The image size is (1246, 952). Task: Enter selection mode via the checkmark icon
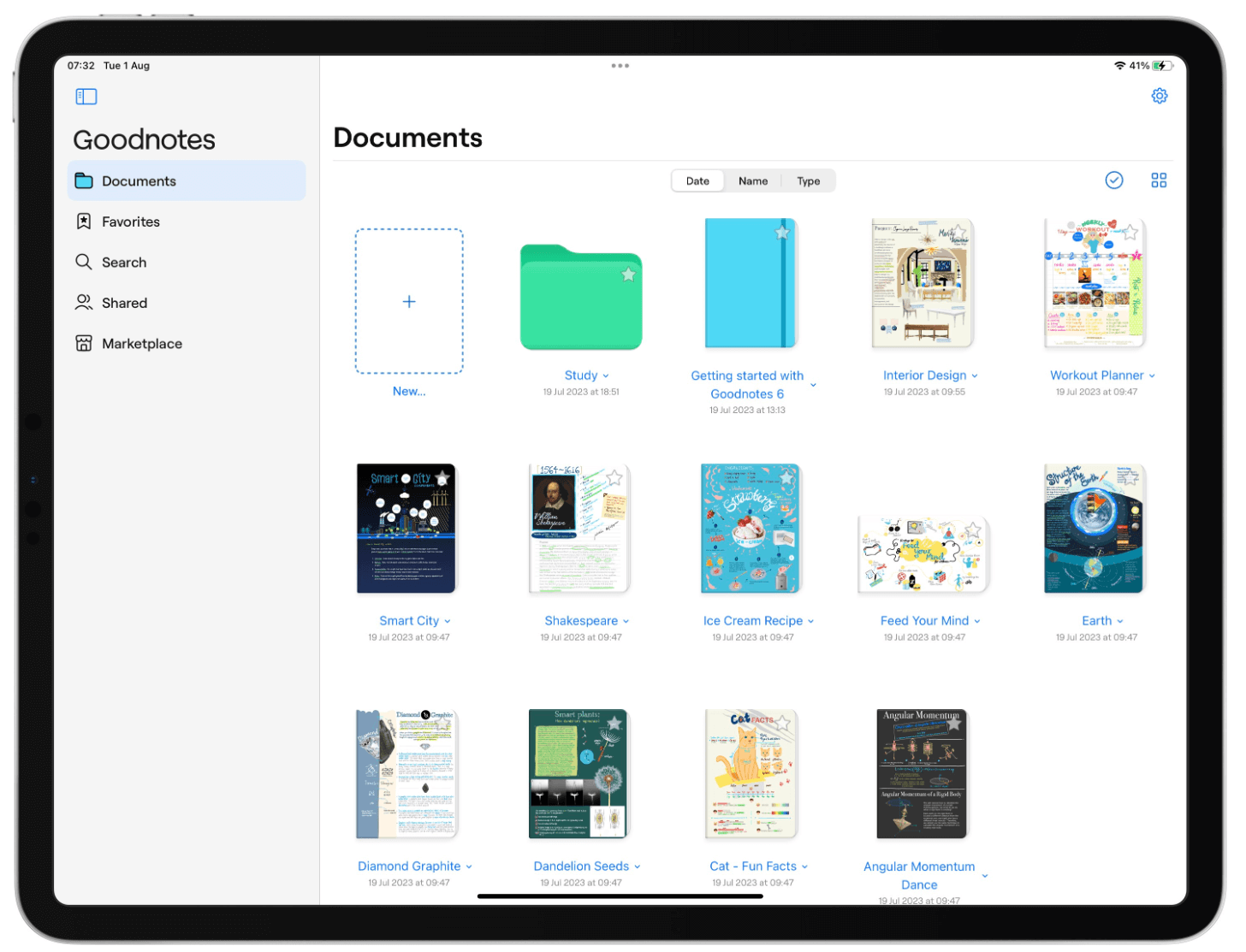(1114, 180)
